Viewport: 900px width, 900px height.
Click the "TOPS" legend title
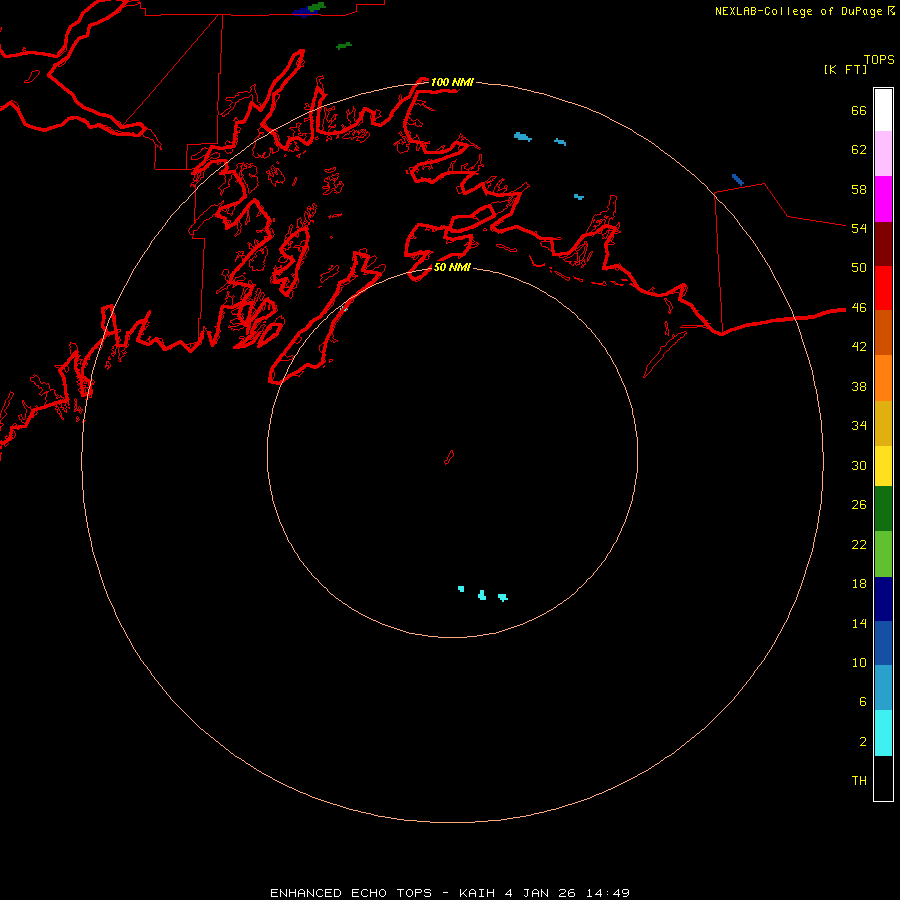pos(879,59)
